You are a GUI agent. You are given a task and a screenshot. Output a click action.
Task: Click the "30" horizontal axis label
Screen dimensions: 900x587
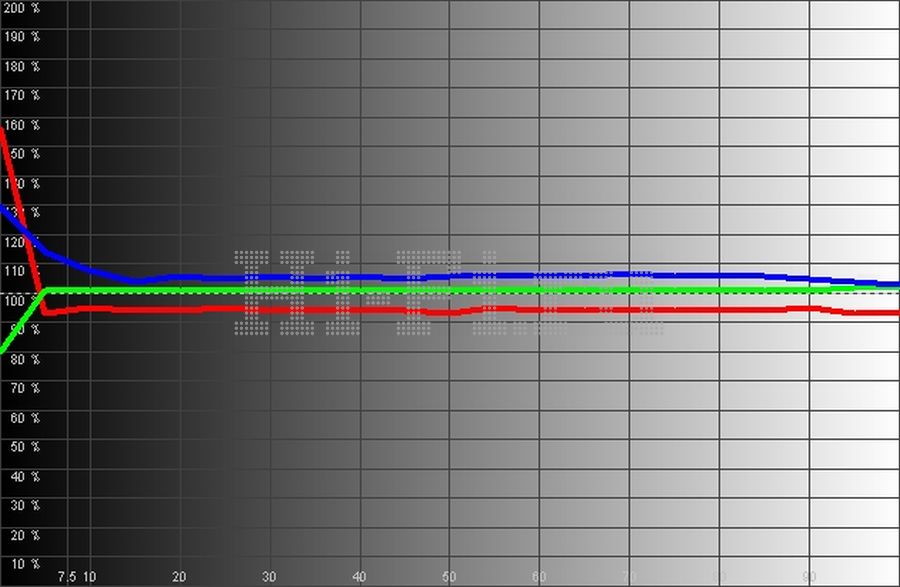[x=269, y=577]
